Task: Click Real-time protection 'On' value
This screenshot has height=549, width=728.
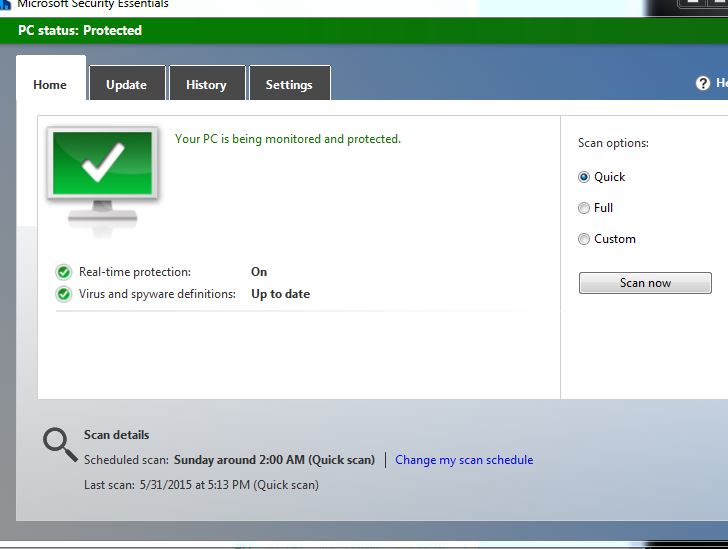Action: pos(259,272)
